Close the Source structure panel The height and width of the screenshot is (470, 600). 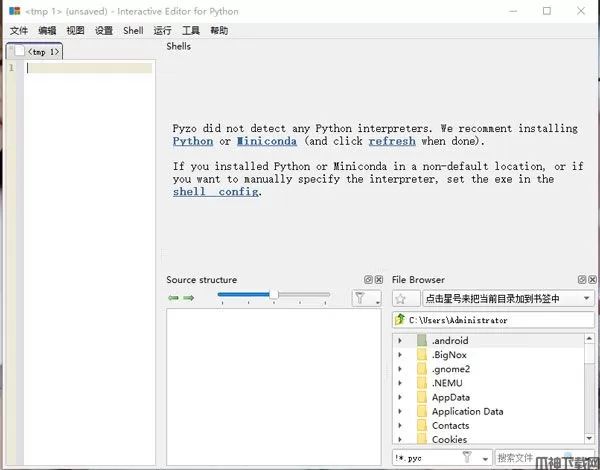(x=377, y=280)
